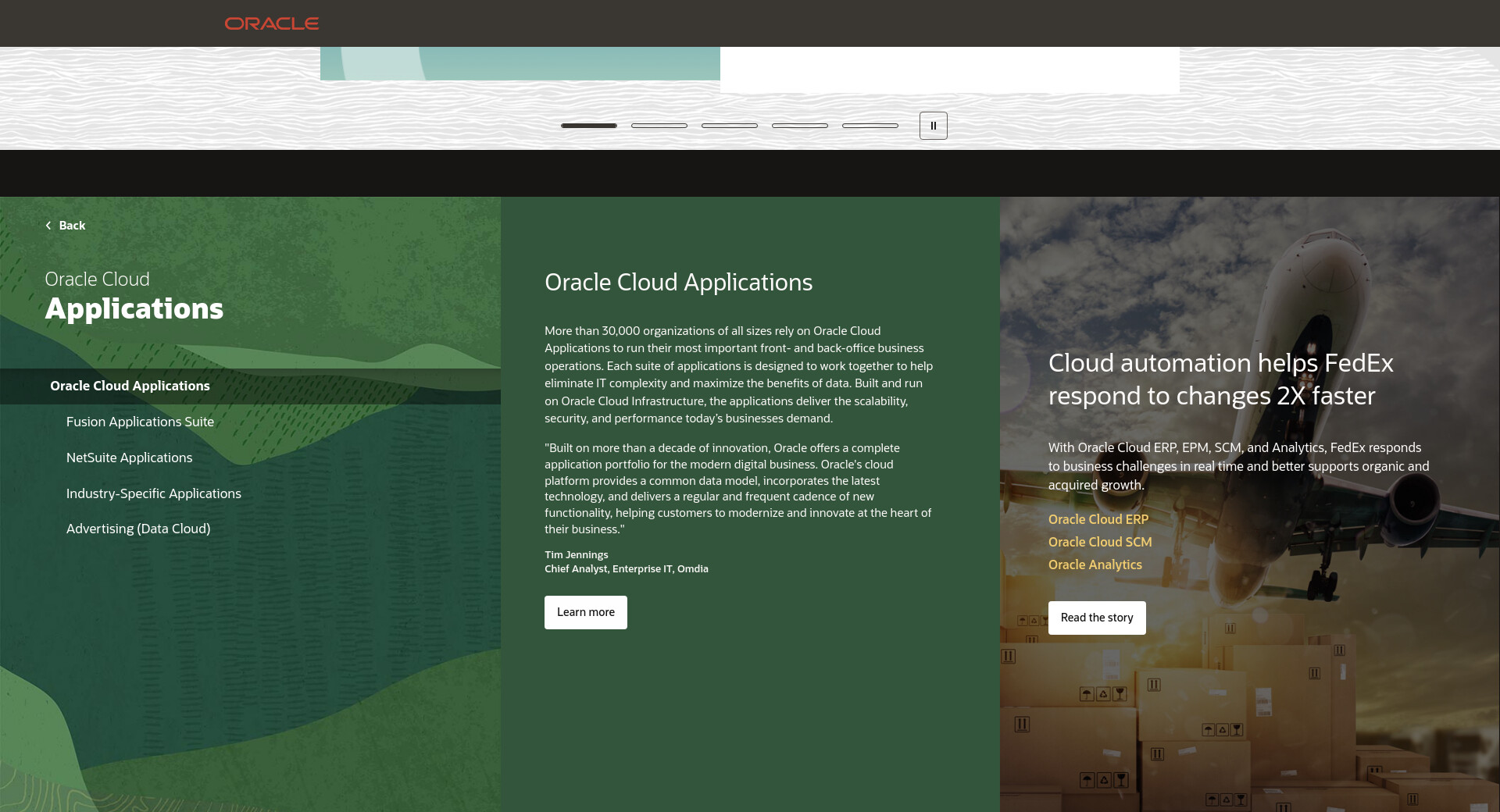This screenshot has height=812, width=1500.
Task: Open Fusion Applications Suite
Action: 140,422
